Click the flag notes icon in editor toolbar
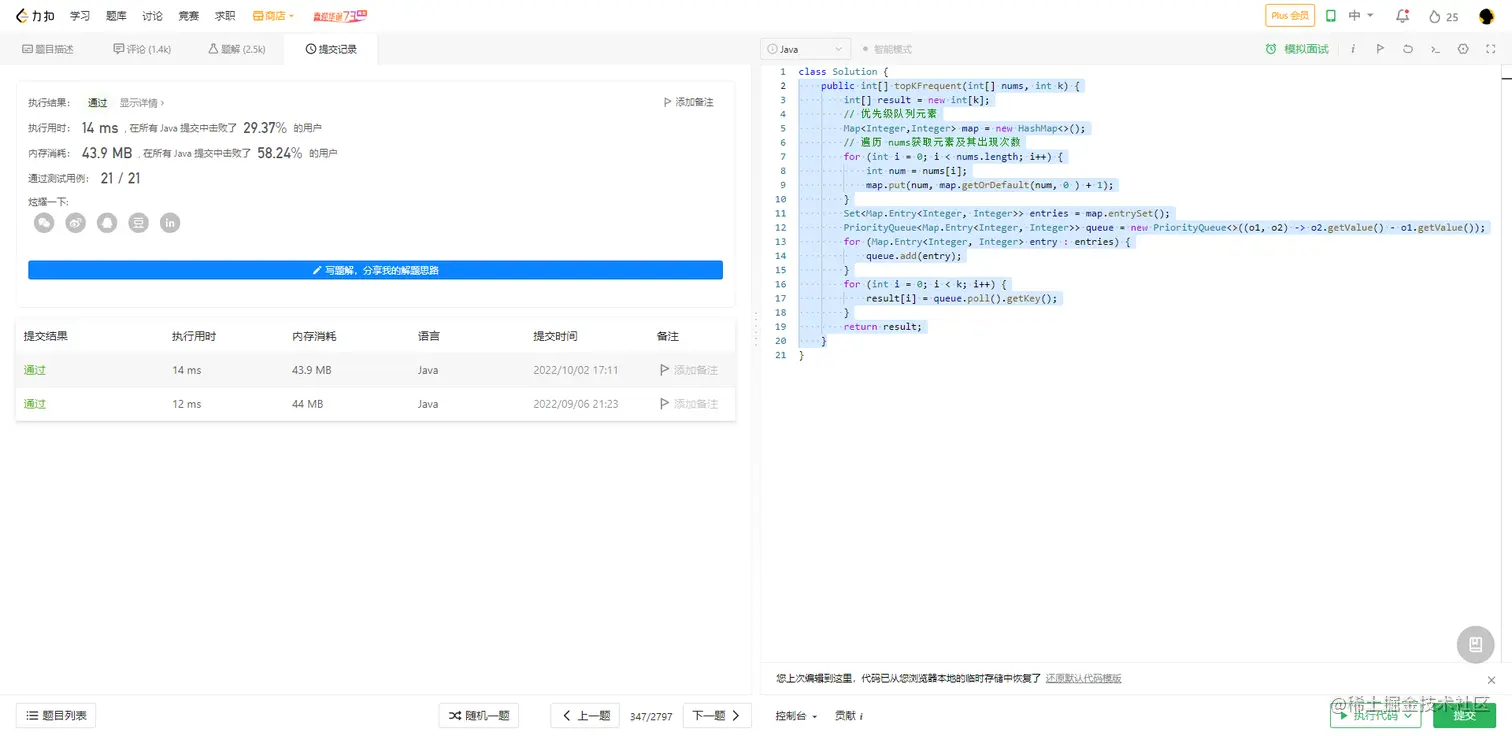This screenshot has width=1512, height=736. coord(1380,49)
